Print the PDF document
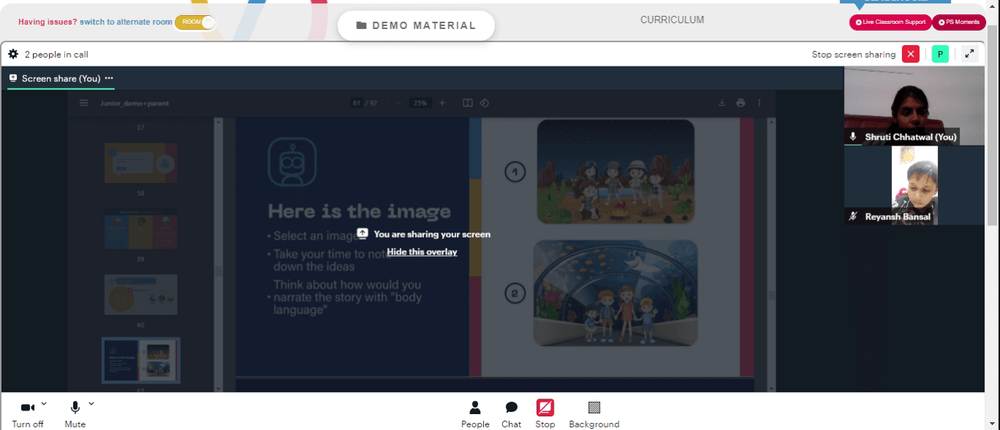Viewport: 1000px width, 430px height. coord(740,103)
